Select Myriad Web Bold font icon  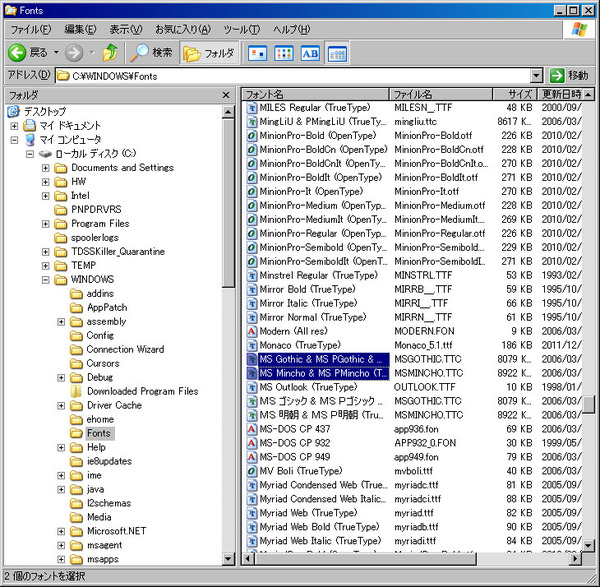click(251, 527)
